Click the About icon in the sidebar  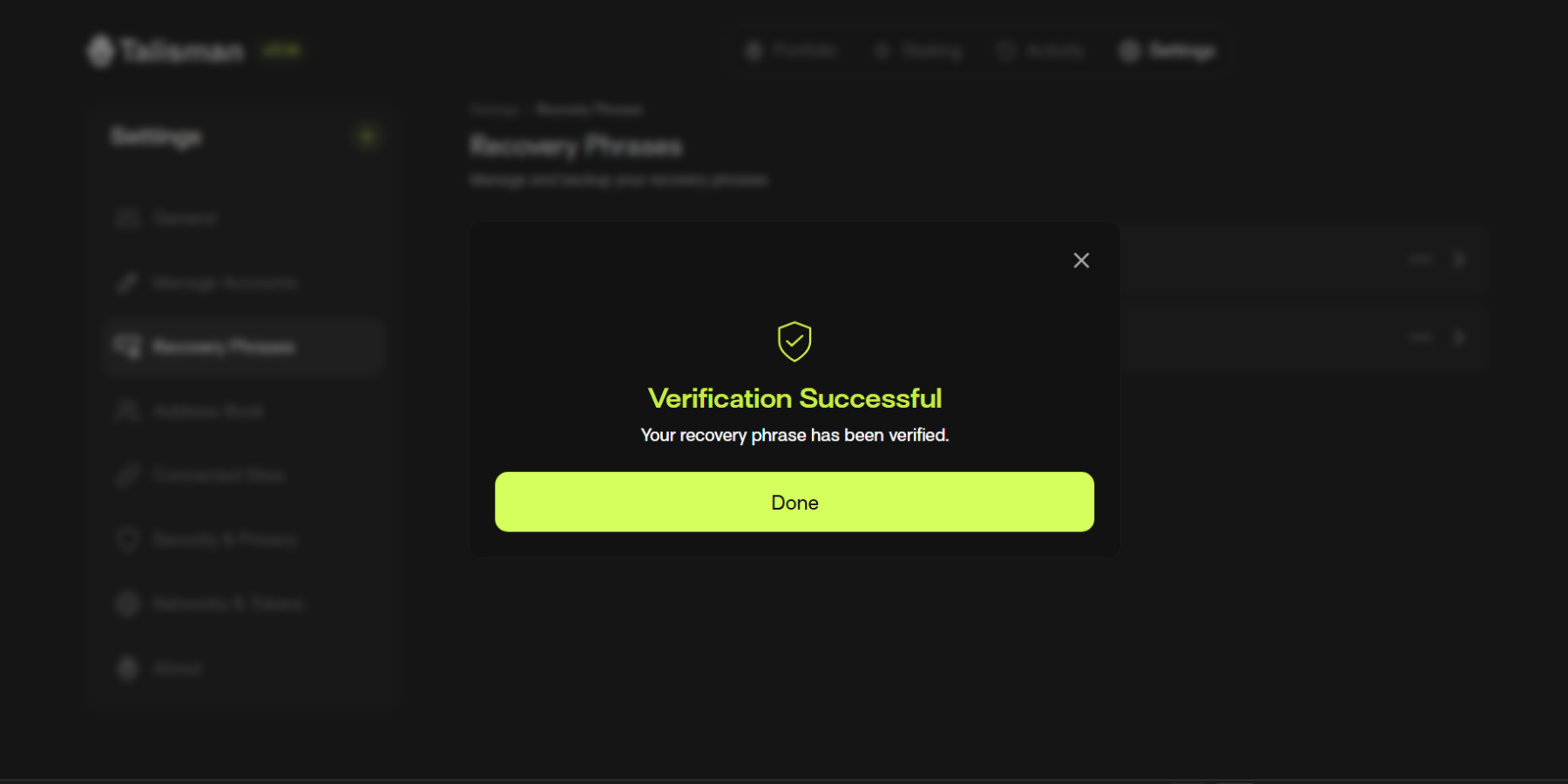point(128,668)
